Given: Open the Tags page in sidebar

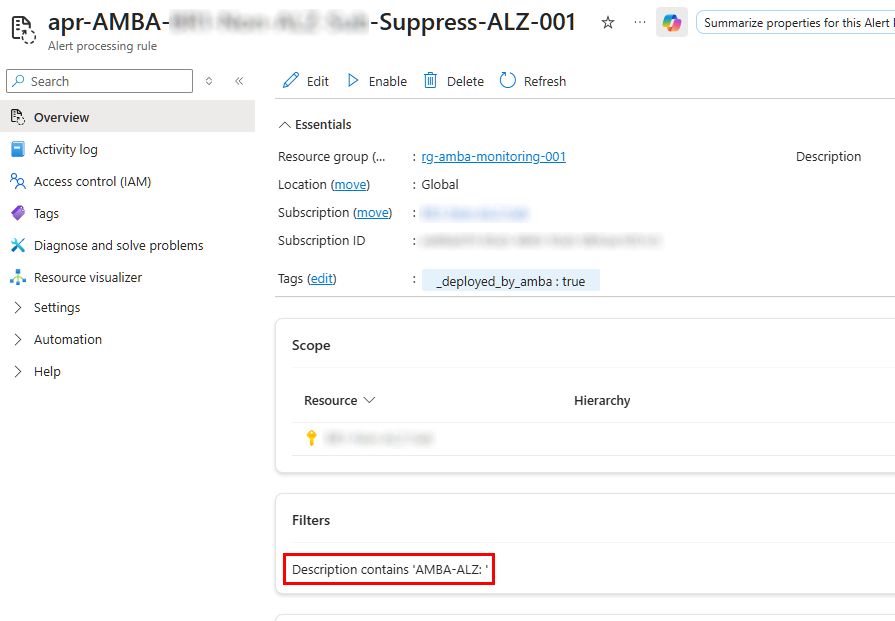Looking at the screenshot, I should [x=46, y=213].
